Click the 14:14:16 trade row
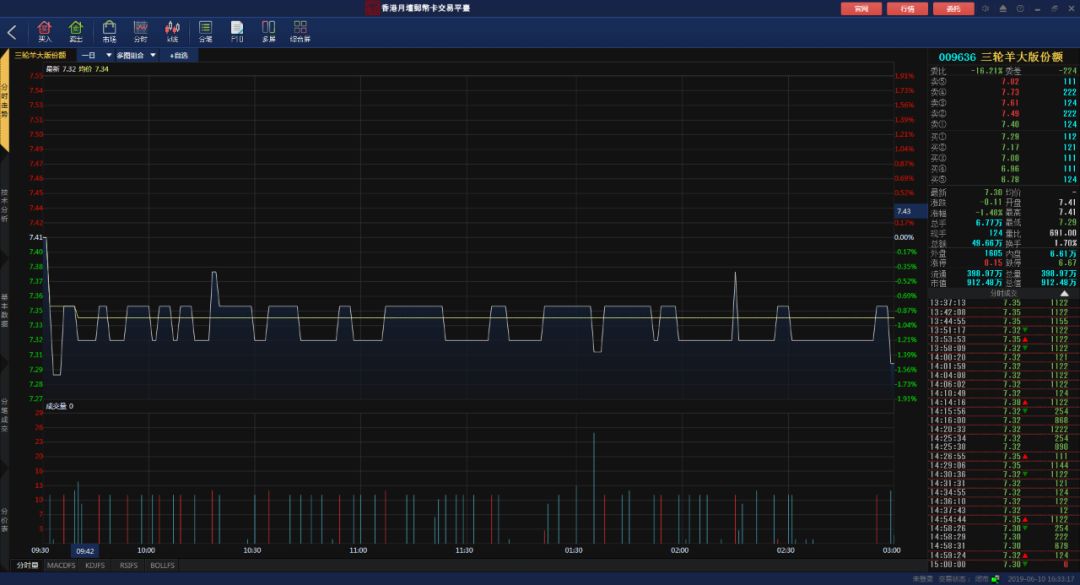 tap(1003, 402)
